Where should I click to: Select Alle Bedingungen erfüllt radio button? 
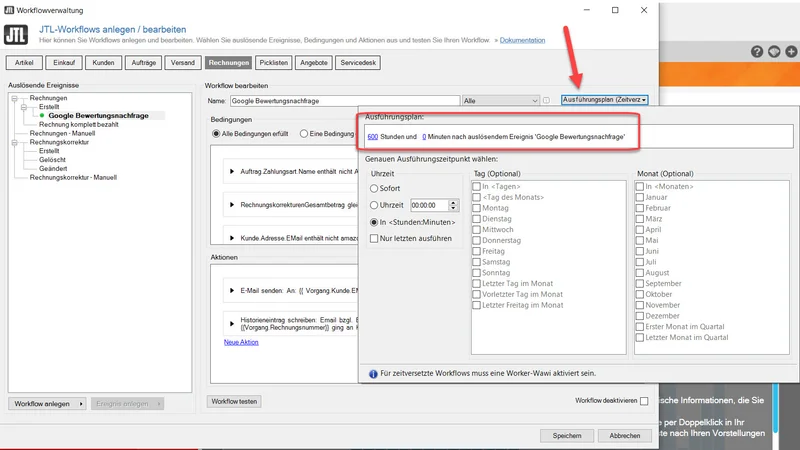tap(216, 134)
